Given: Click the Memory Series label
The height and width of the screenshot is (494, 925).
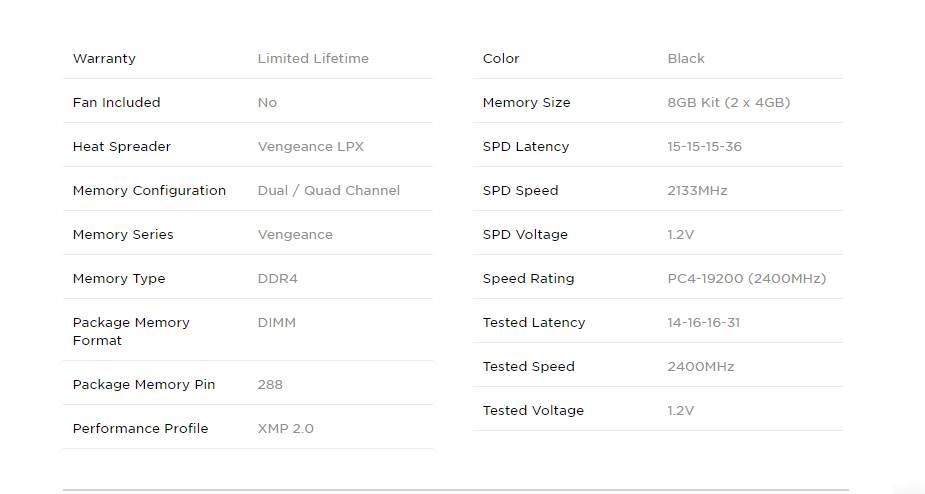Looking at the screenshot, I should tap(123, 235).
